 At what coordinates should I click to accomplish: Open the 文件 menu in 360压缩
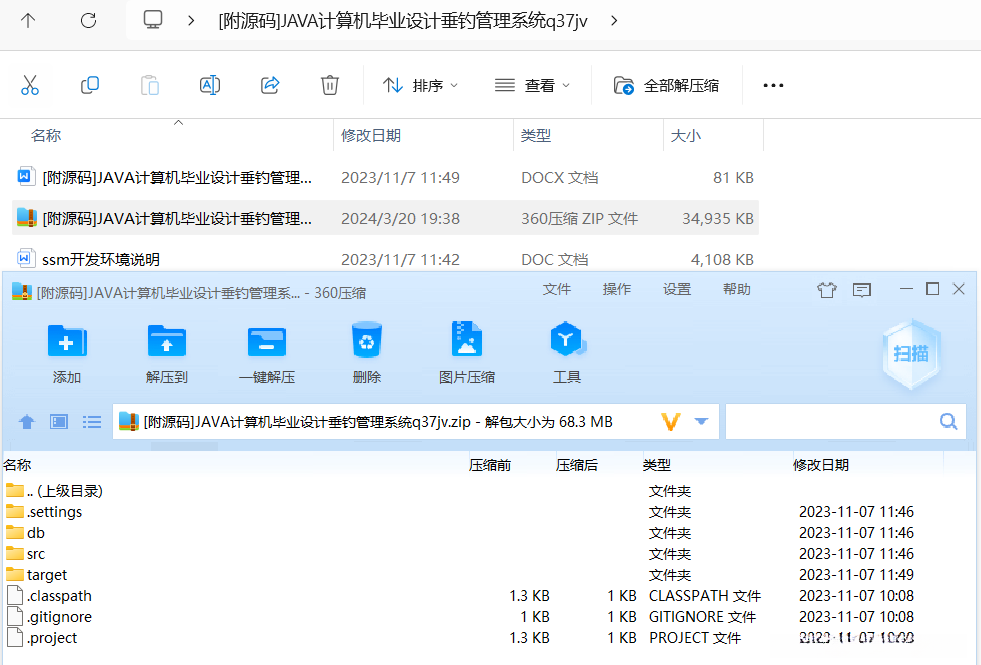pyautogui.click(x=557, y=289)
